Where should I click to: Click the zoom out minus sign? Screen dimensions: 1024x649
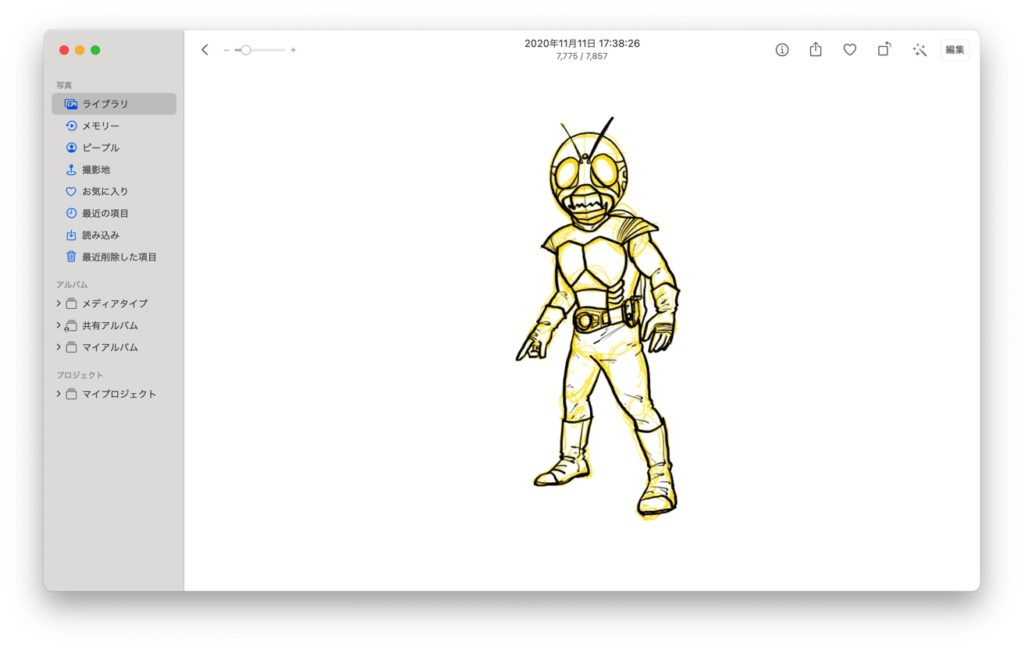(x=226, y=50)
